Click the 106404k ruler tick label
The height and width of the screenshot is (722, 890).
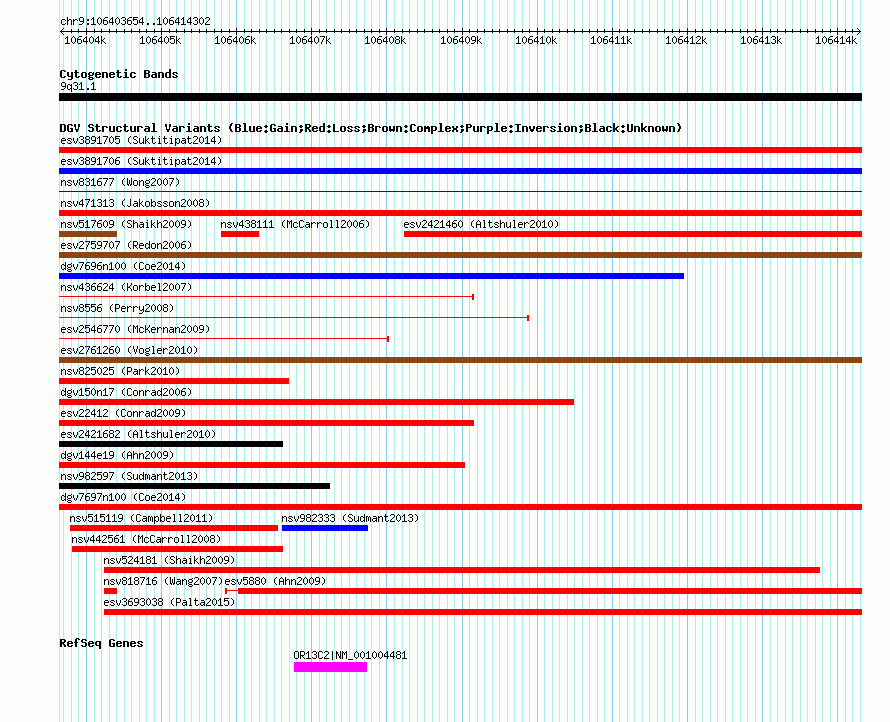[85, 40]
